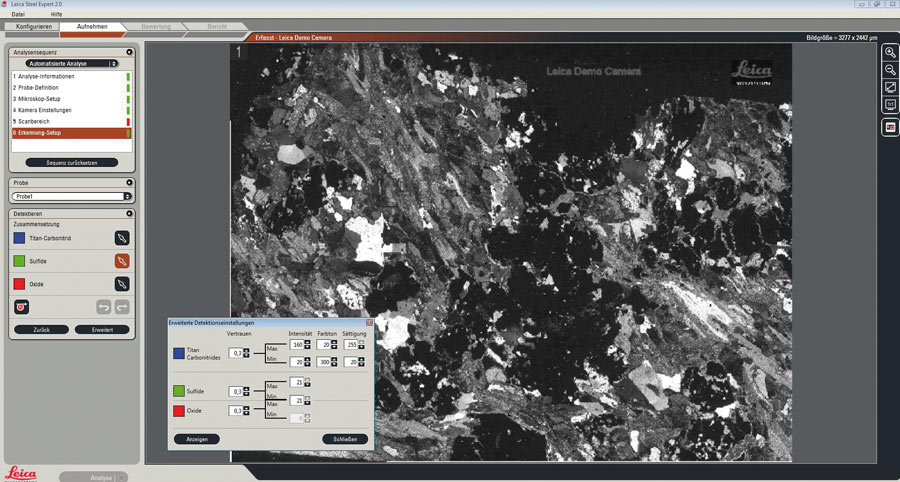Viewport: 900px width, 482px height.
Task: Click the blue Titan Carbonitrides swatch in dialog
Action: click(179, 353)
